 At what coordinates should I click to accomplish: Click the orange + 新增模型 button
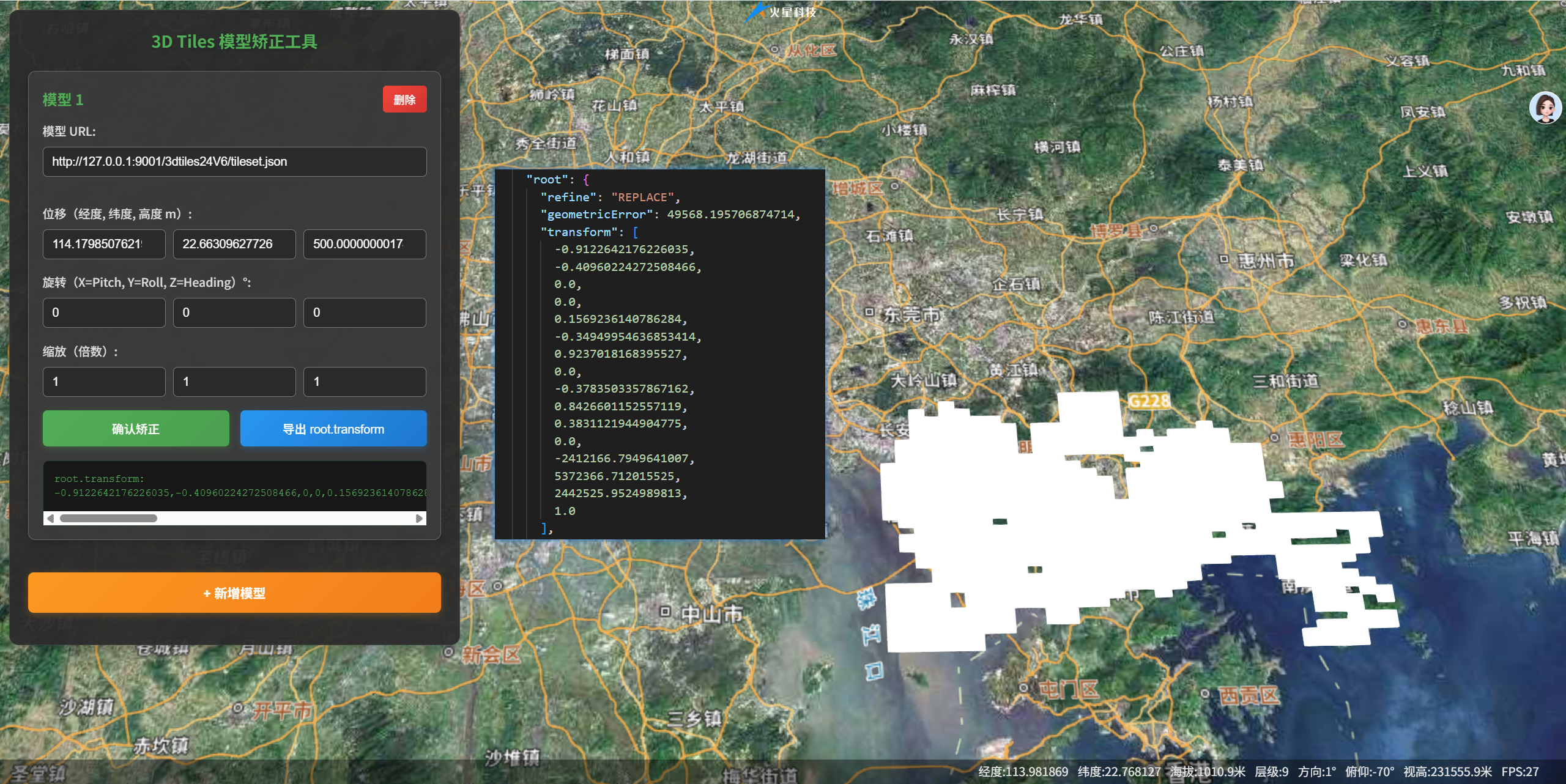tap(234, 593)
